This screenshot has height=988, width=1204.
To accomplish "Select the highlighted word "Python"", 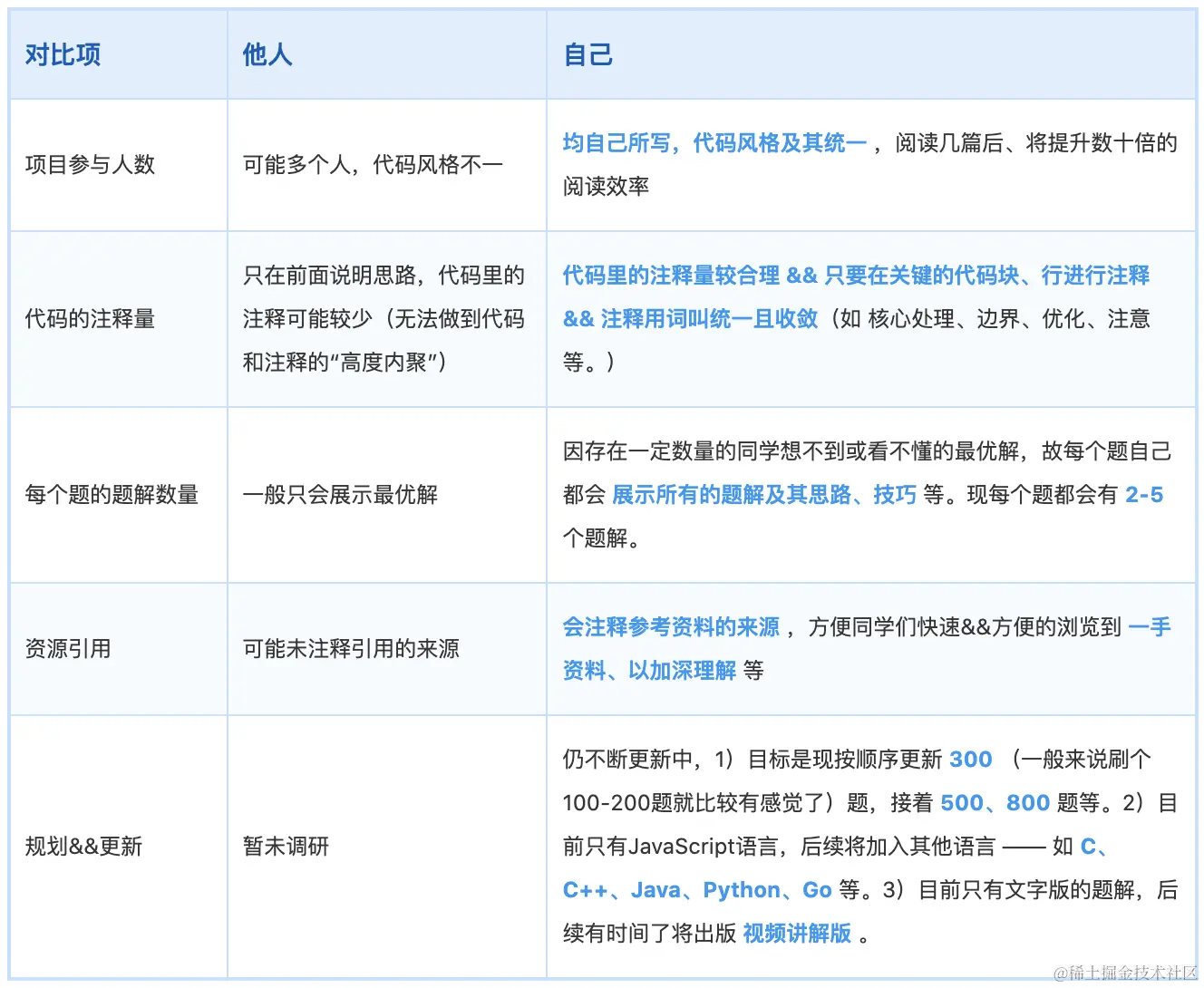I will (x=741, y=889).
